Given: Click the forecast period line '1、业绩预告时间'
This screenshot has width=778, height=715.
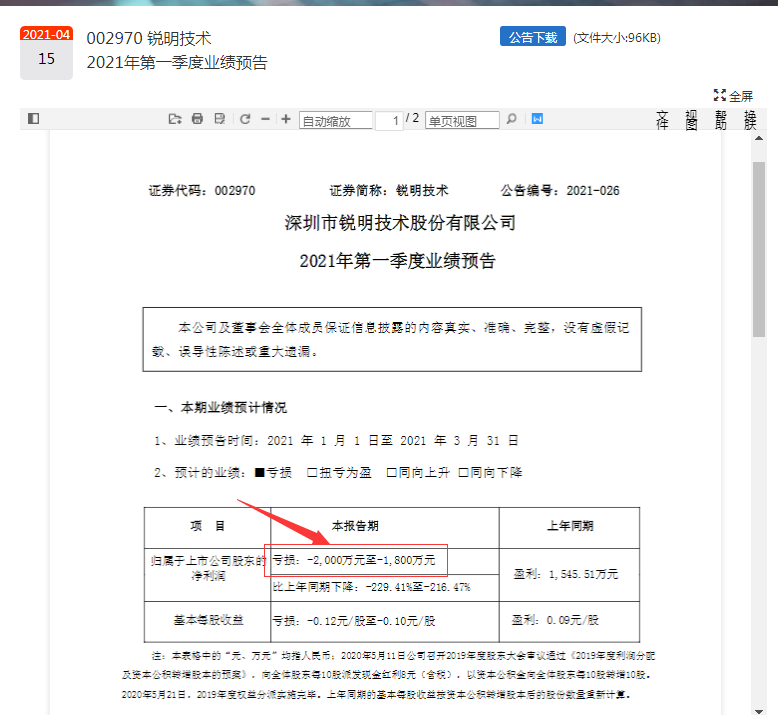Looking at the screenshot, I should click(336, 441).
